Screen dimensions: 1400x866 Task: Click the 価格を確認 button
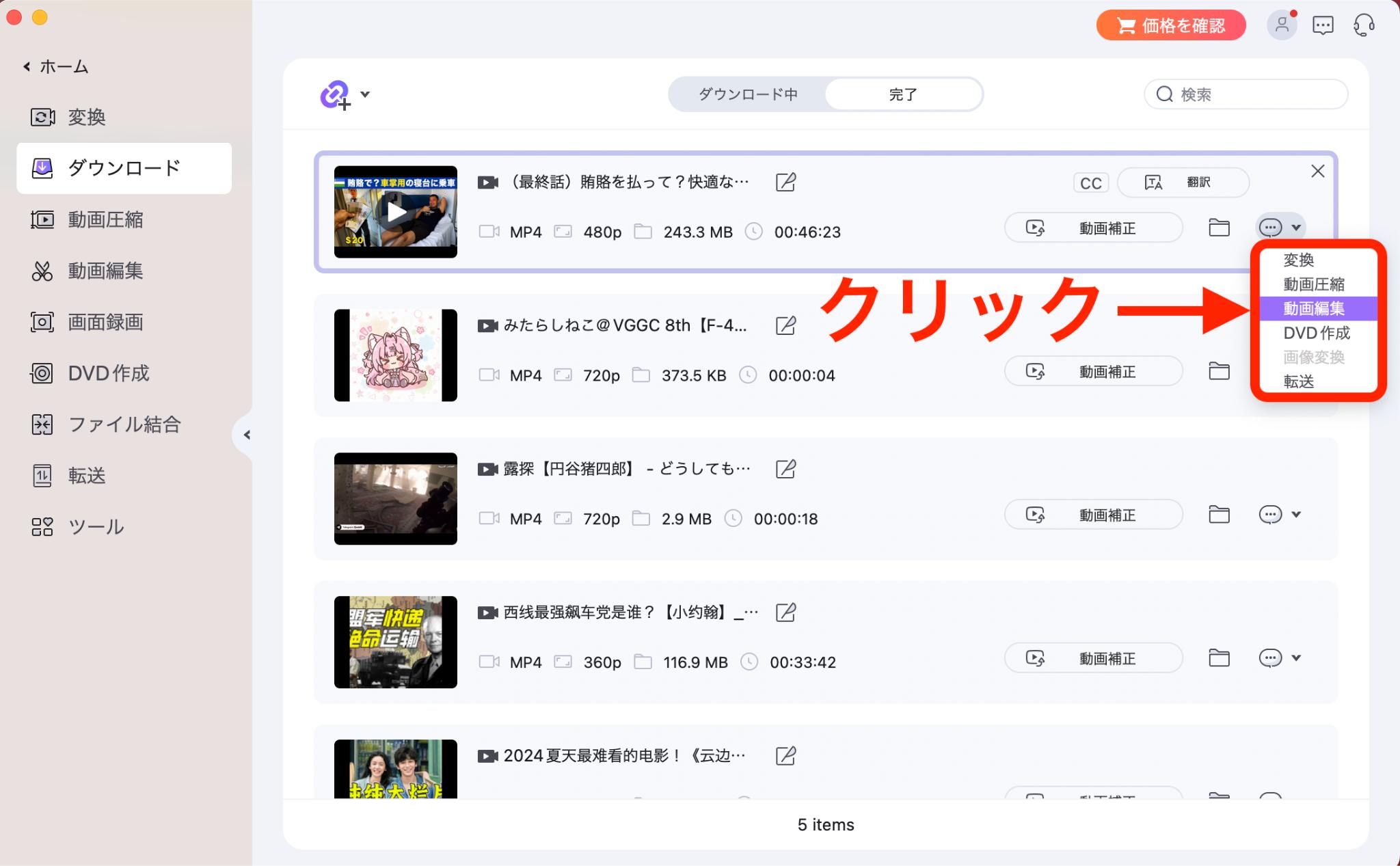pyautogui.click(x=1171, y=25)
